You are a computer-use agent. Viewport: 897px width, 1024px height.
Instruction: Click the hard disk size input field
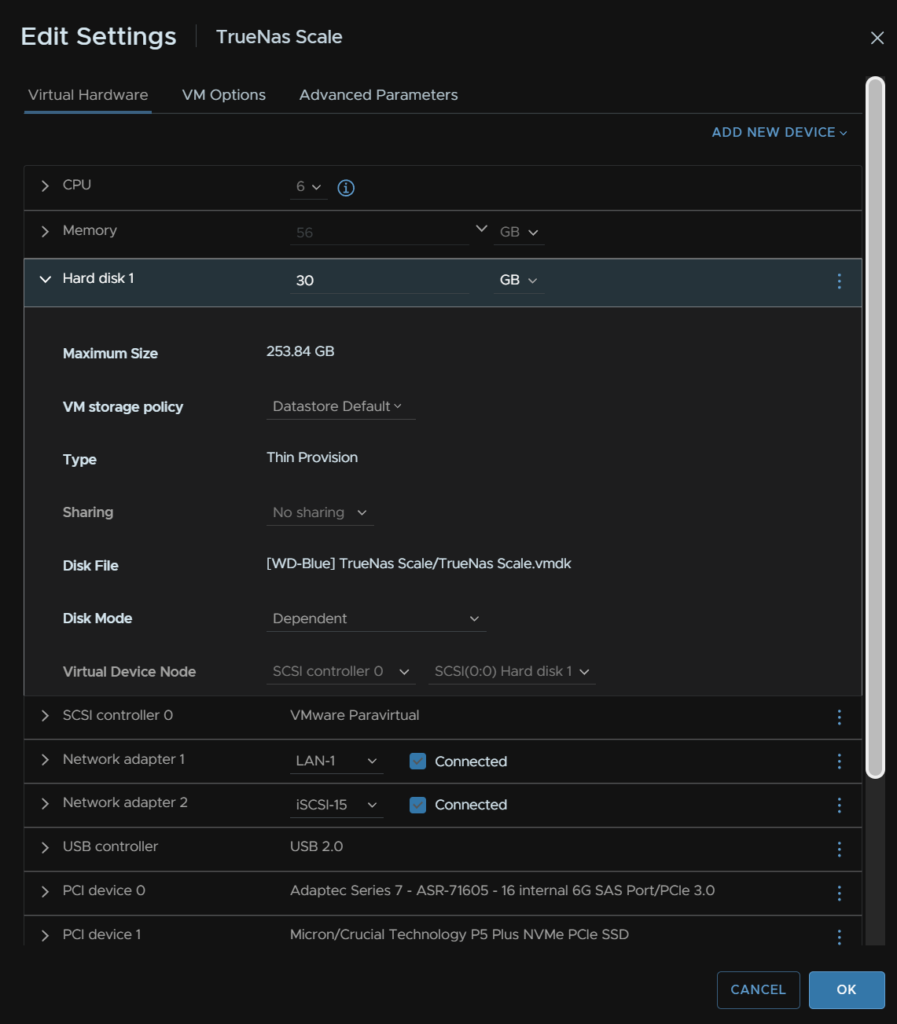point(379,281)
